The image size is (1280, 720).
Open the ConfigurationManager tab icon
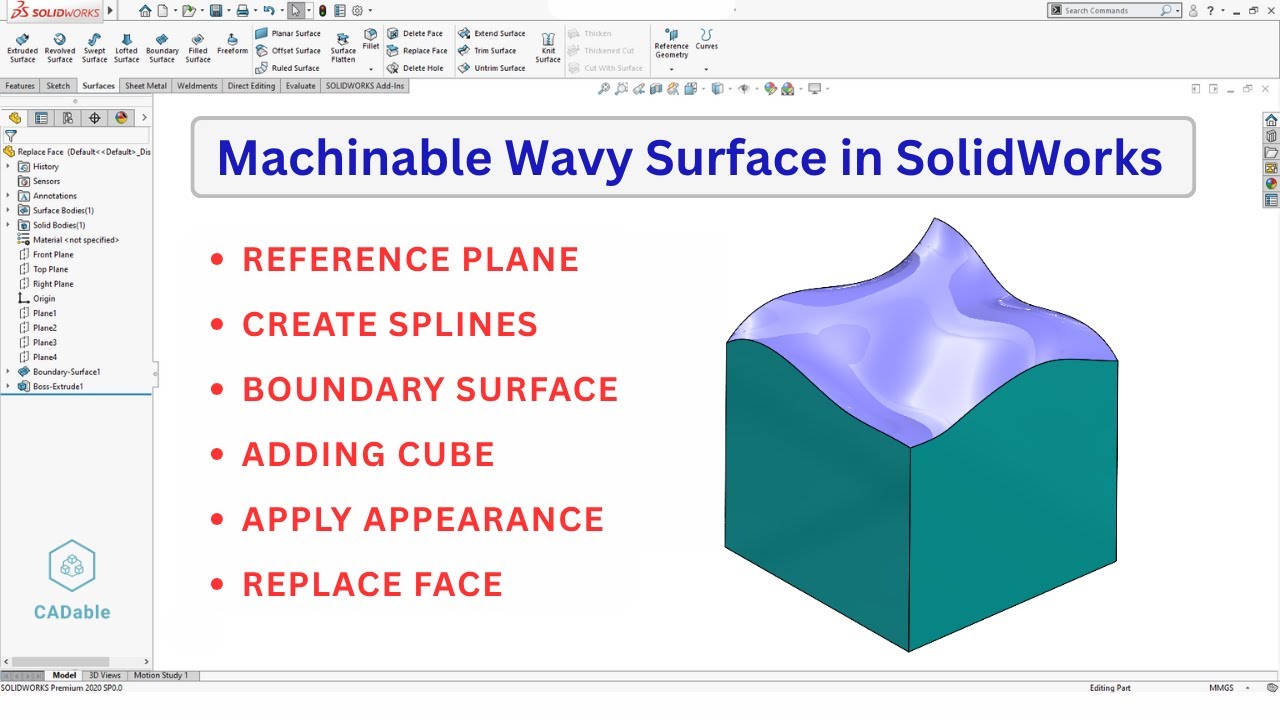pos(68,118)
